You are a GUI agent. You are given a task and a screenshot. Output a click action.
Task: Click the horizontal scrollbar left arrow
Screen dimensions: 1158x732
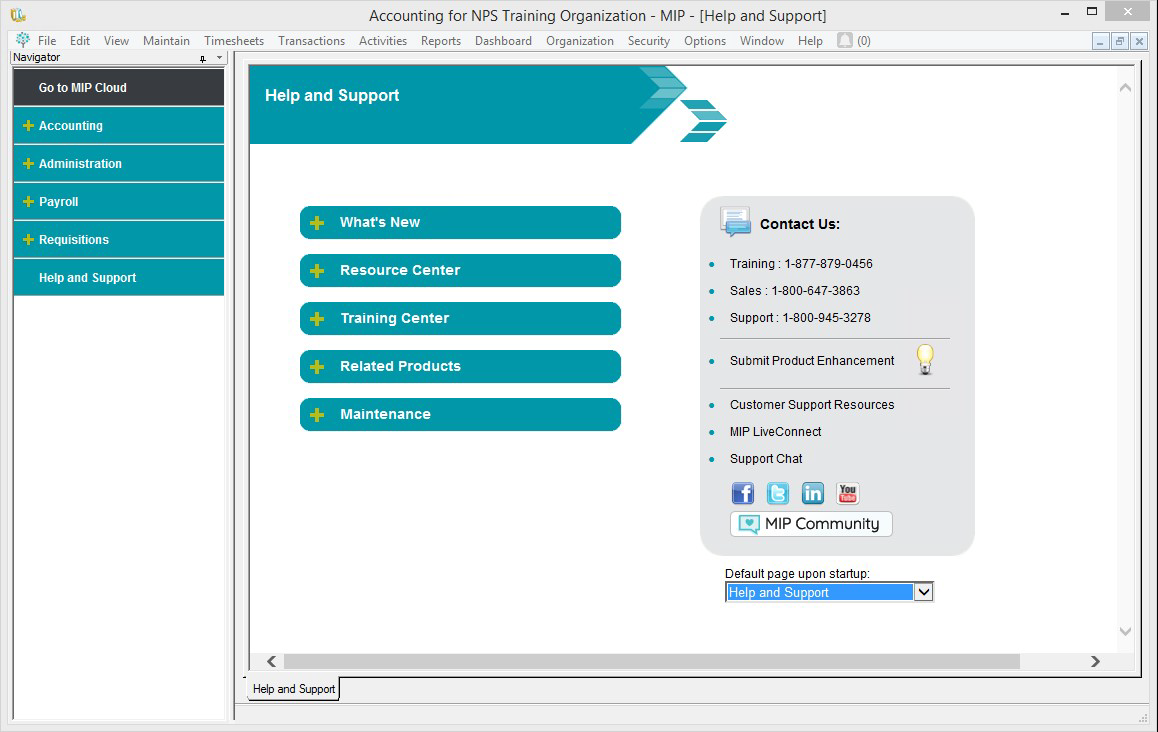[x=271, y=661]
